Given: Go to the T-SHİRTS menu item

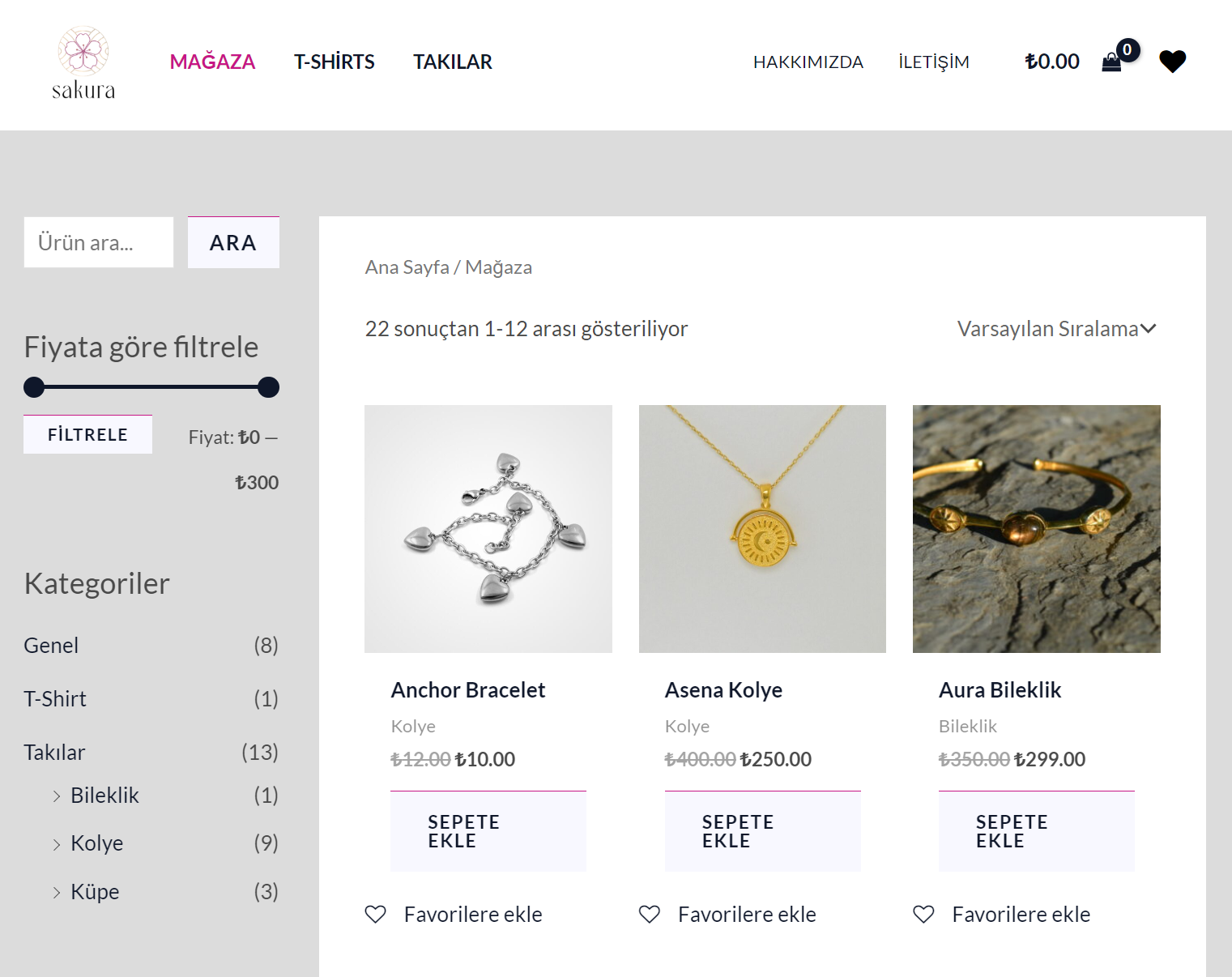Looking at the screenshot, I should point(334,62).
